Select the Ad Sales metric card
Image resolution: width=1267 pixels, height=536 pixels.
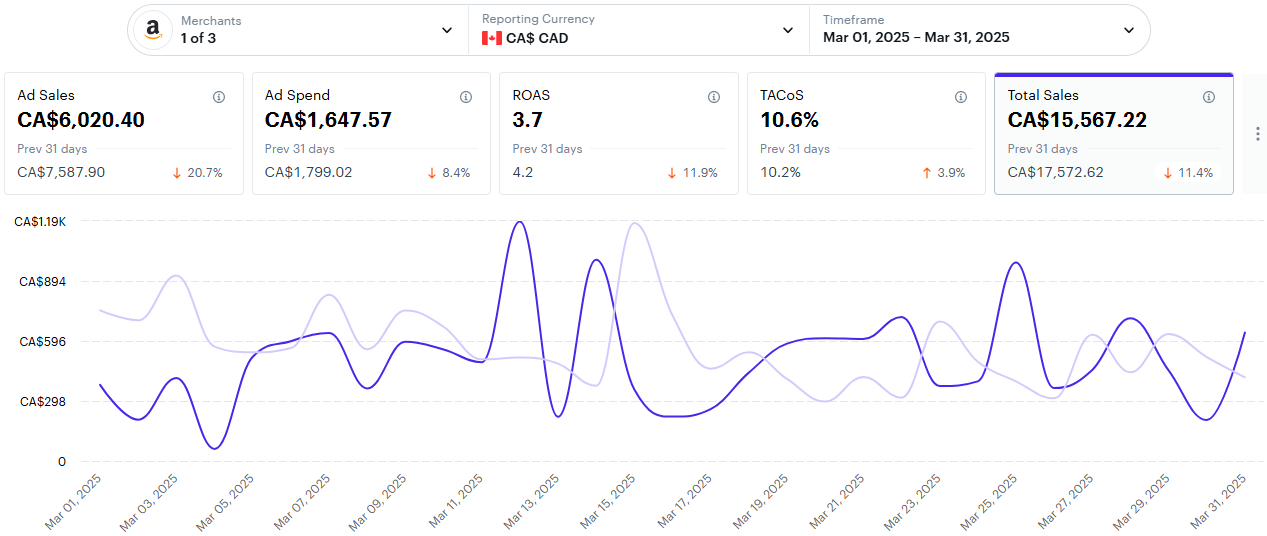click(x=124, y=133)
